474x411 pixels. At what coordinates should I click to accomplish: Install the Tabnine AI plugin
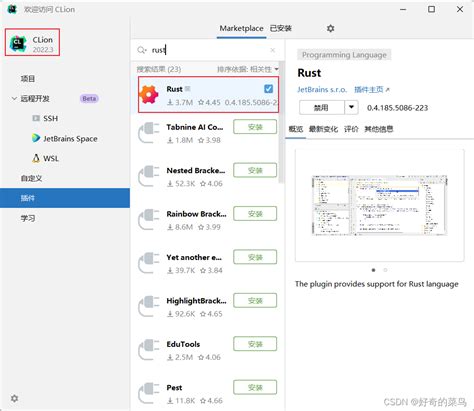click(x=255, y=127)
